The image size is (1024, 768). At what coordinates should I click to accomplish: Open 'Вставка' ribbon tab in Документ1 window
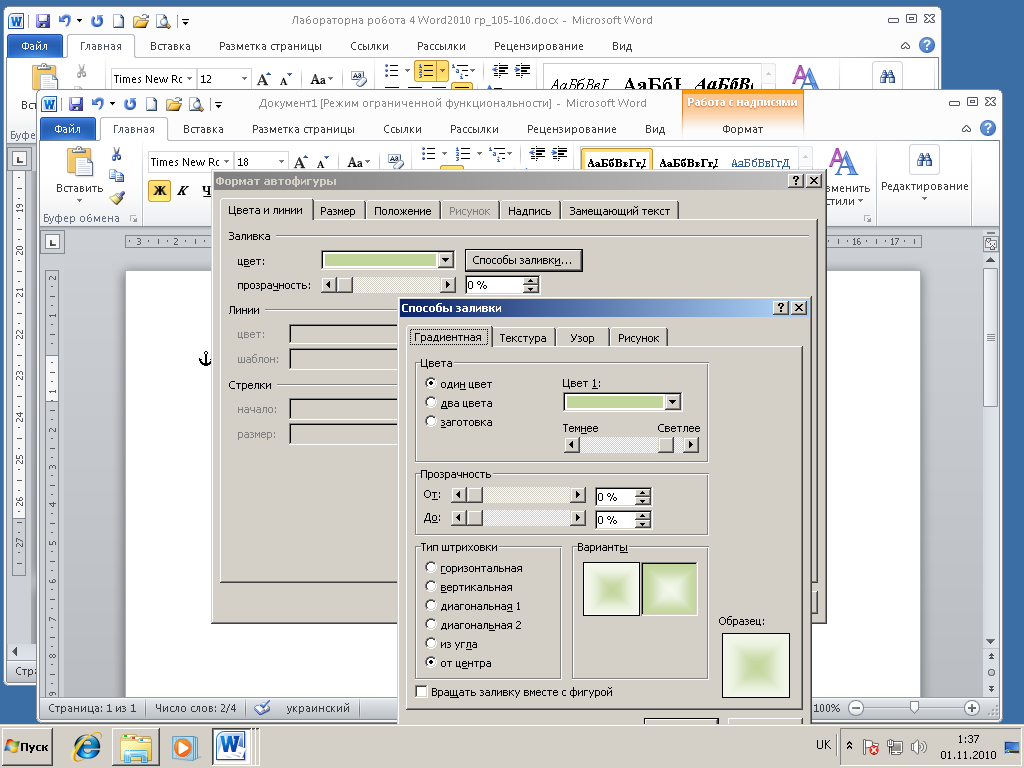pyautogui.click(x=203, y=129)
